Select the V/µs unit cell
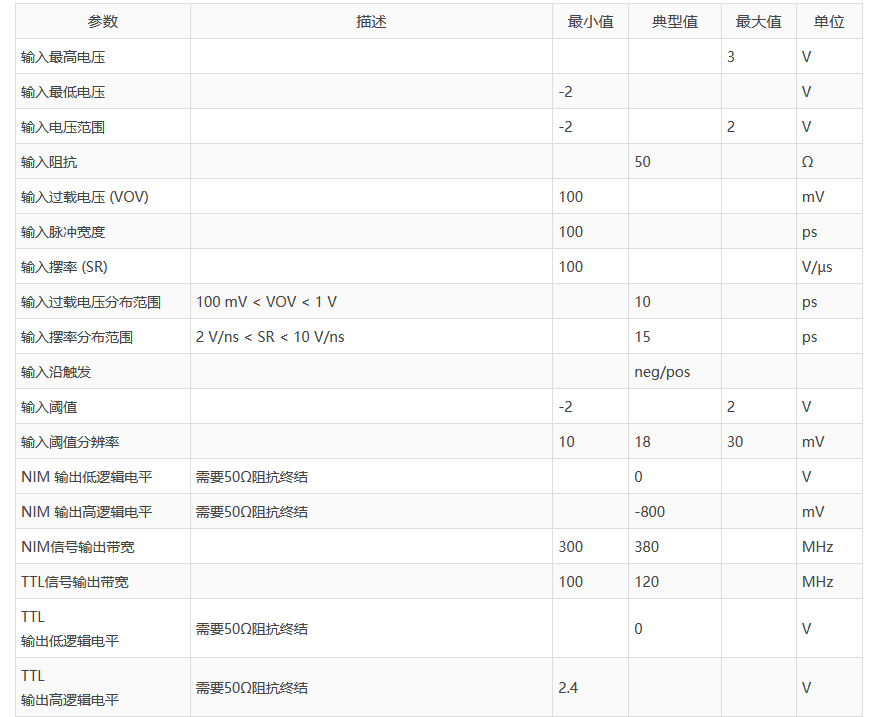 point(817,267)
